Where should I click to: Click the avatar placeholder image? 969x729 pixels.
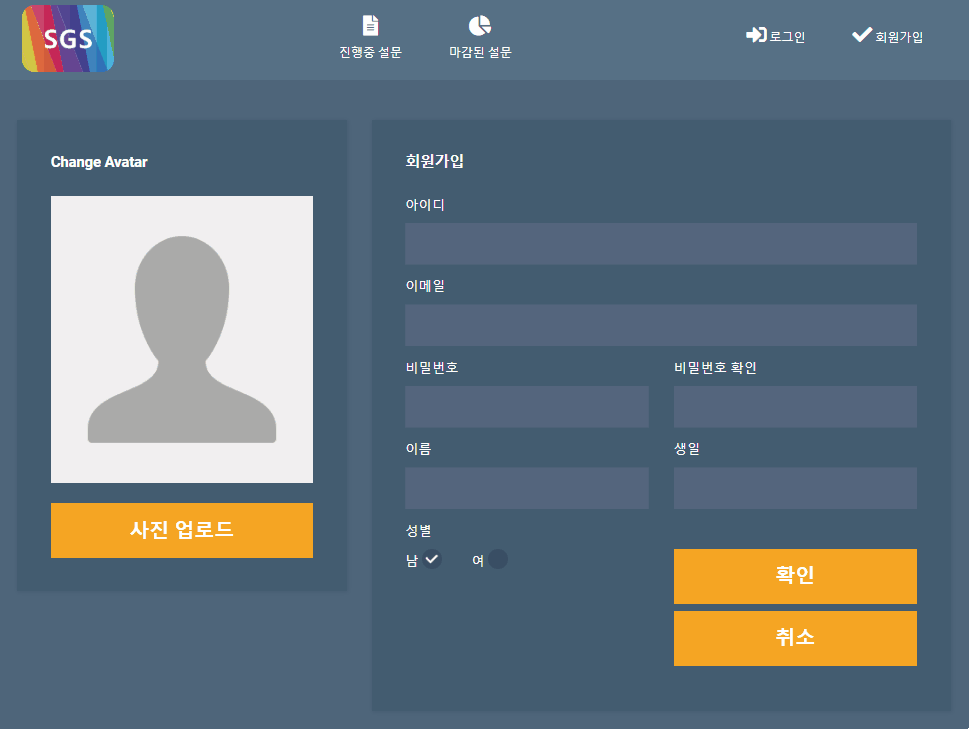(x=182, y=339)
